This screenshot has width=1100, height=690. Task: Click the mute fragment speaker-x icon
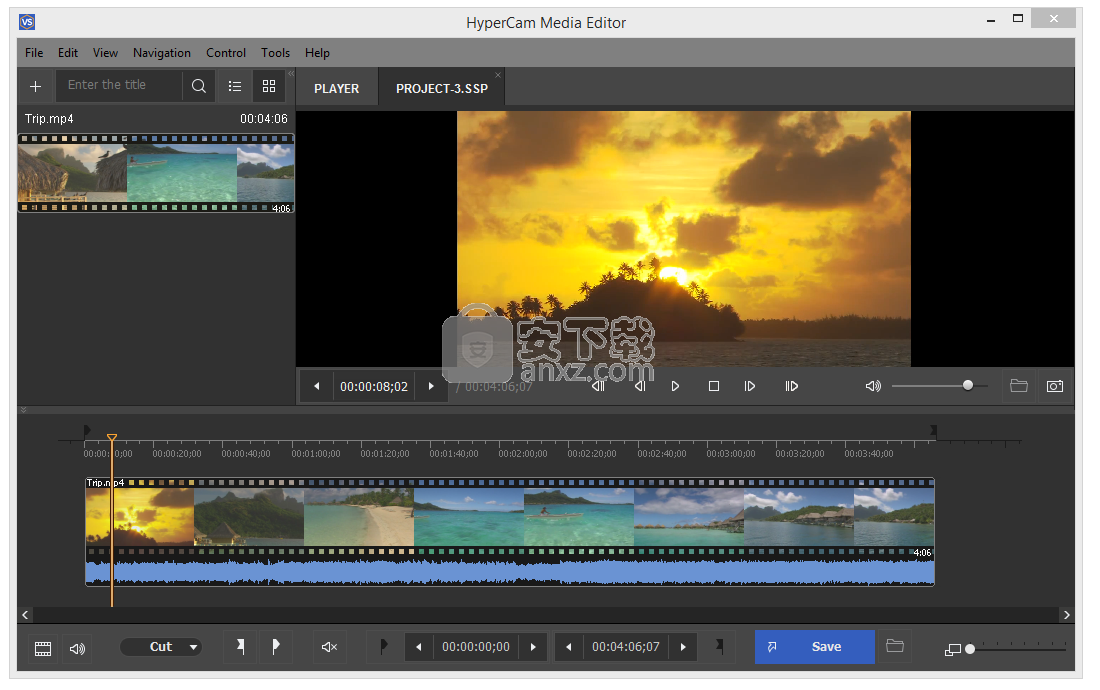[329, 647]
